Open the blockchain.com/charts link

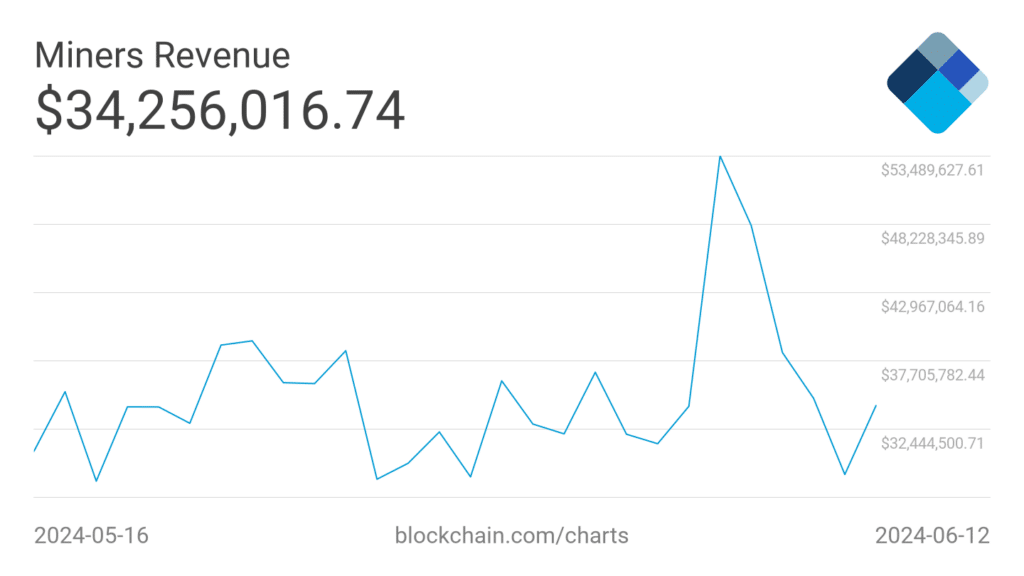[x=512, y=535]
